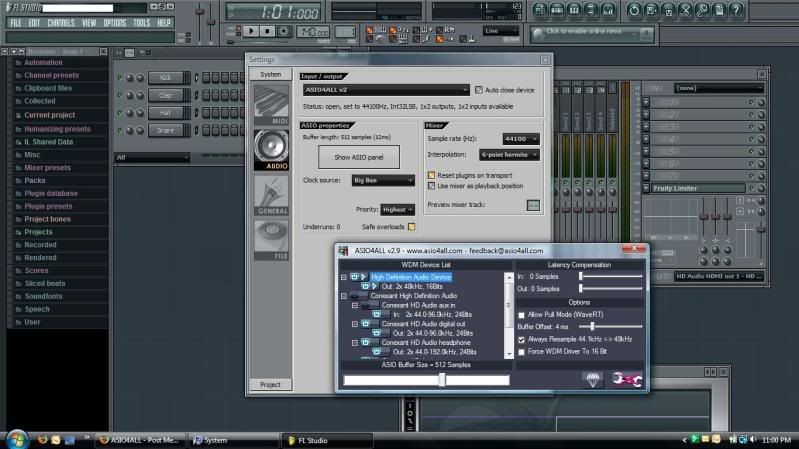This screenshot has width=799, height=449.
Task: Select AUDIO settings speaker icon
Action: [271, 150]
